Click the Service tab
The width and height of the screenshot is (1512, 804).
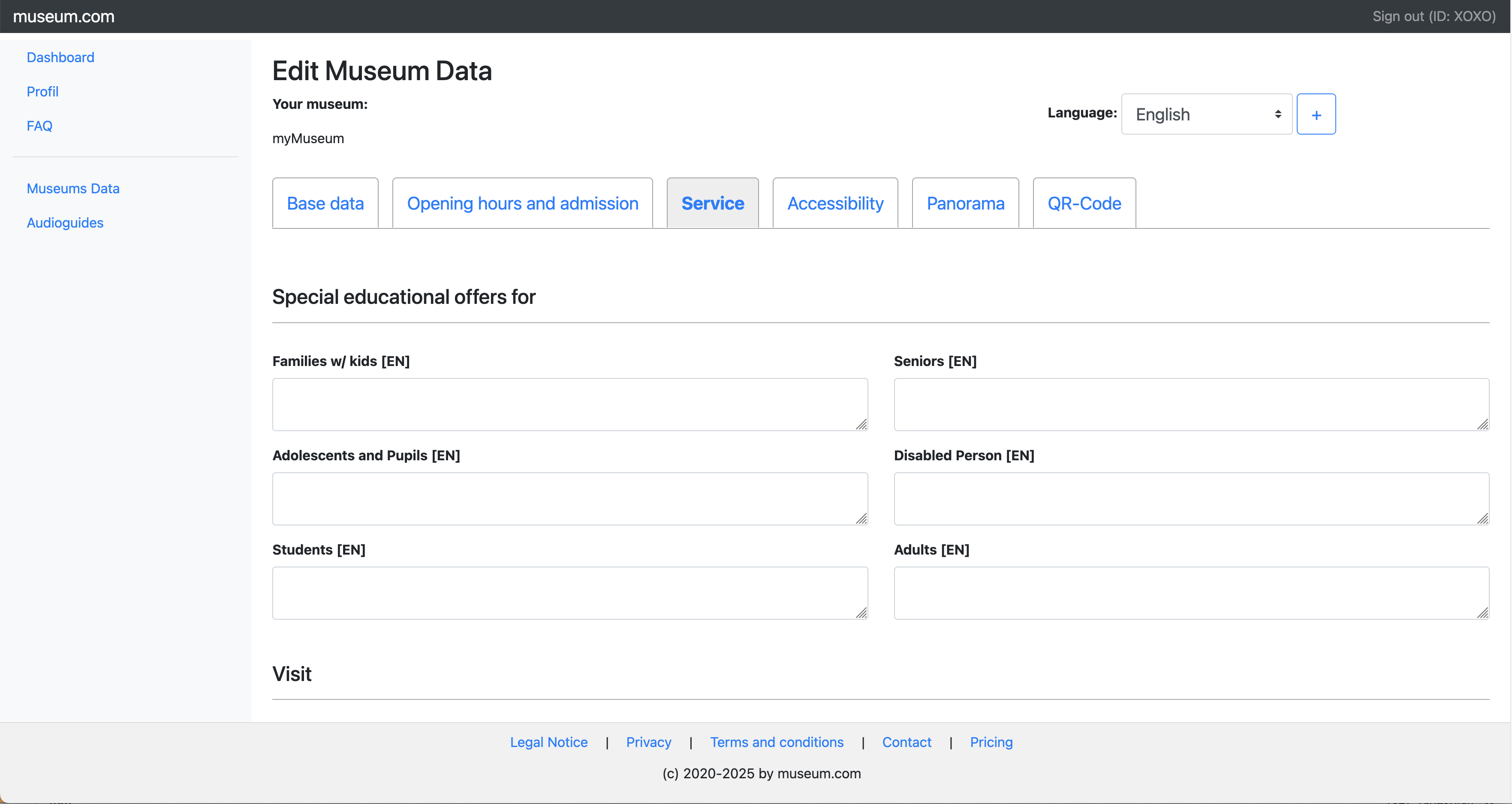pos(712,204)
